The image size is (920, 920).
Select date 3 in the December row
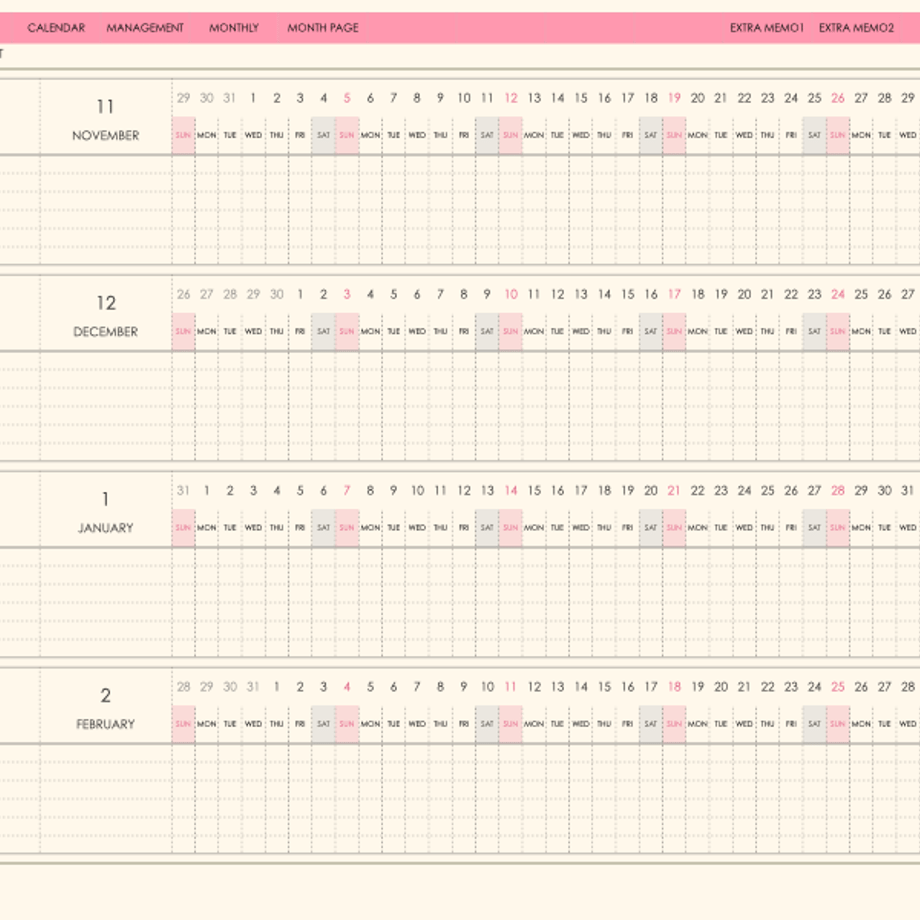(347, 294)
